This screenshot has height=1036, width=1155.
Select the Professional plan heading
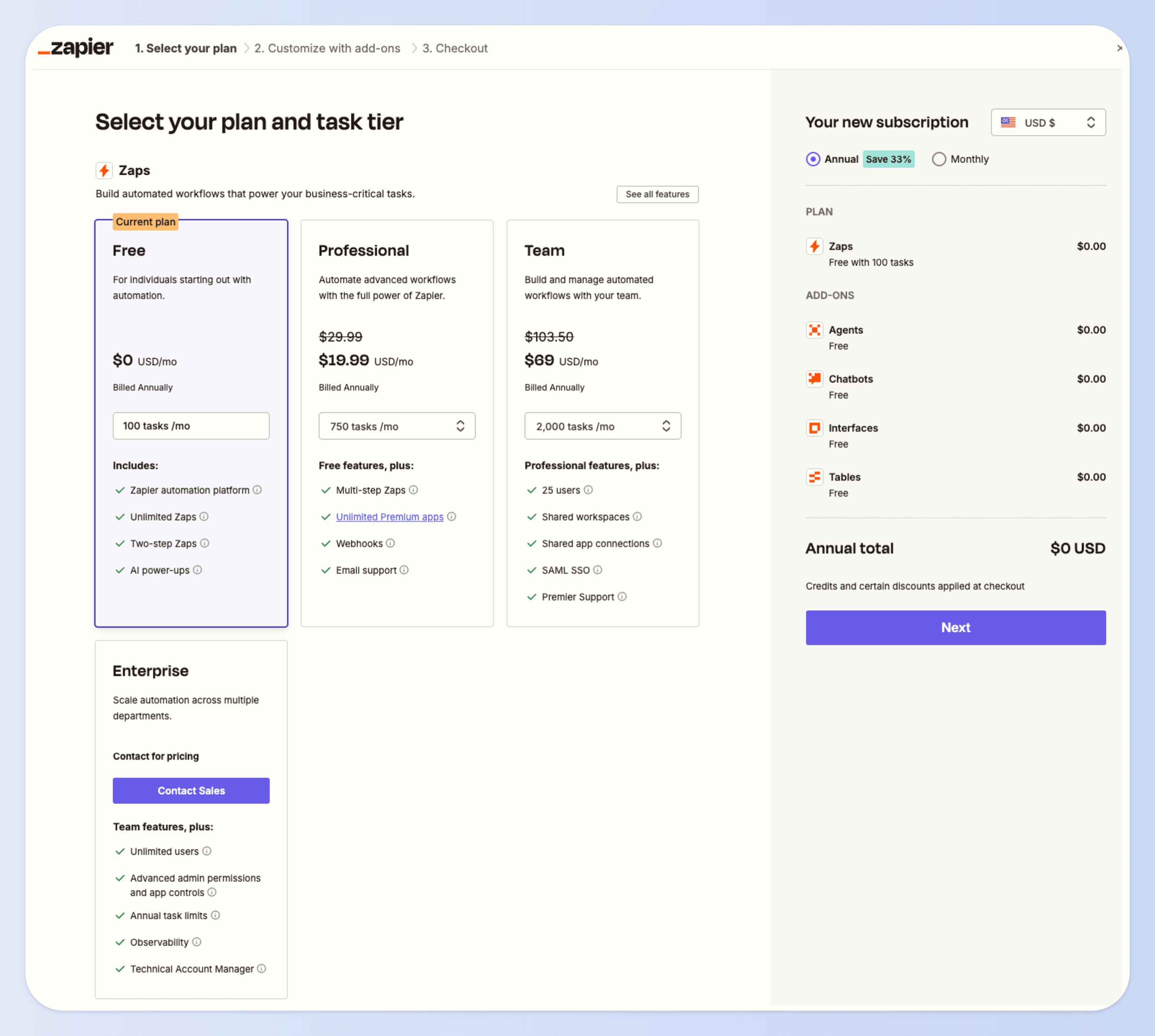[x=364, y=250]
